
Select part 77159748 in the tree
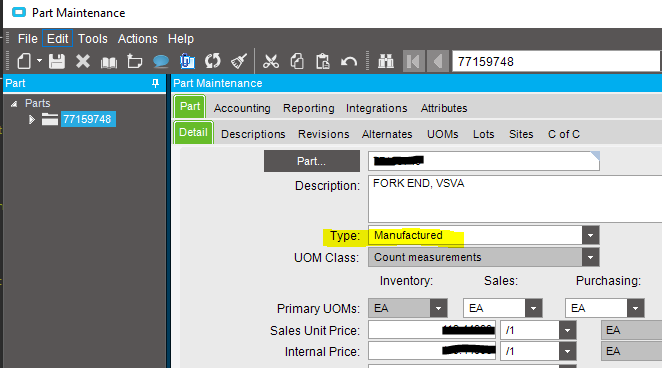tap(87, 119)
